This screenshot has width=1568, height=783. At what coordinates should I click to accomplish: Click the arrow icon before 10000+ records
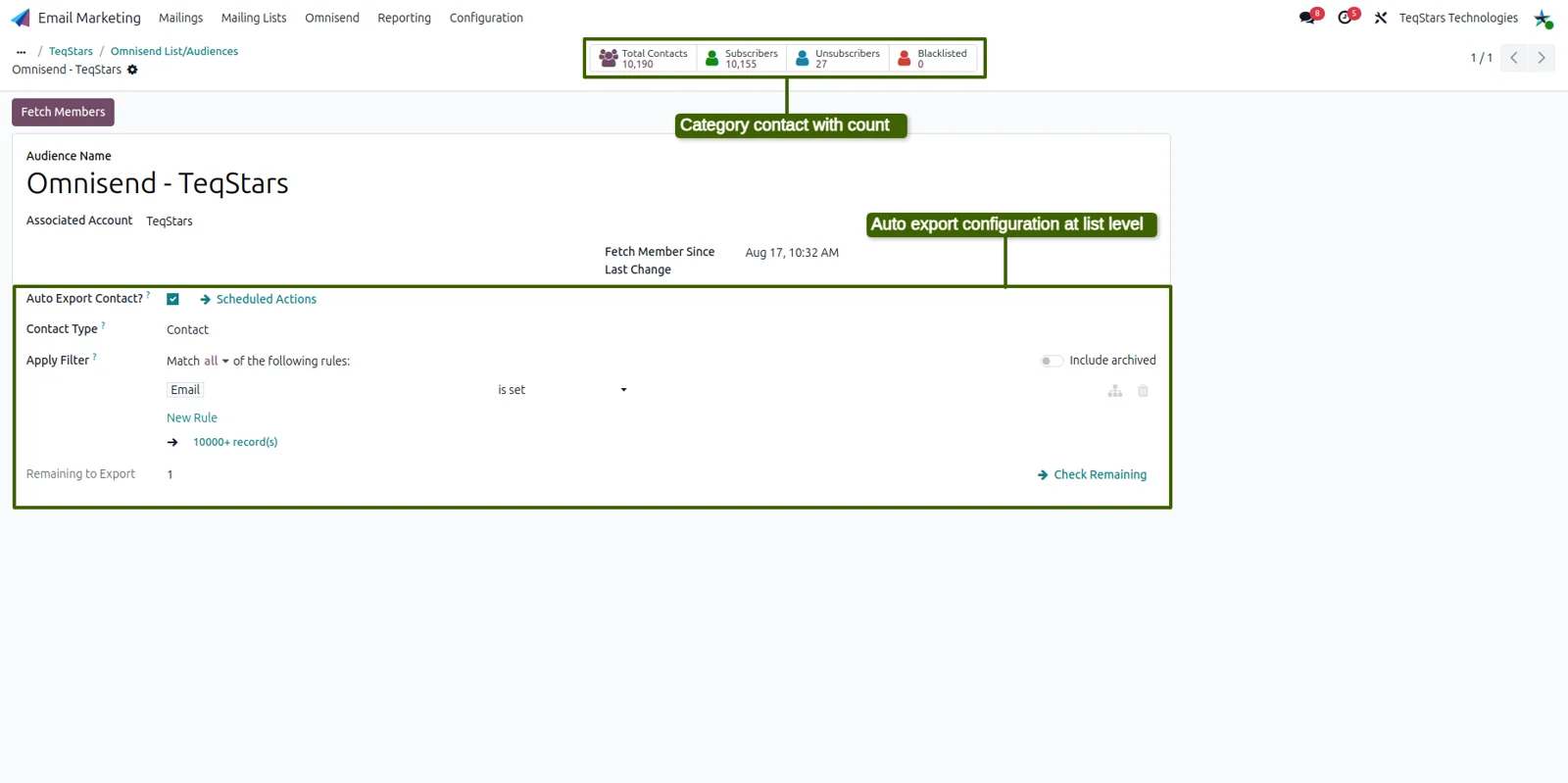(172, 442)
